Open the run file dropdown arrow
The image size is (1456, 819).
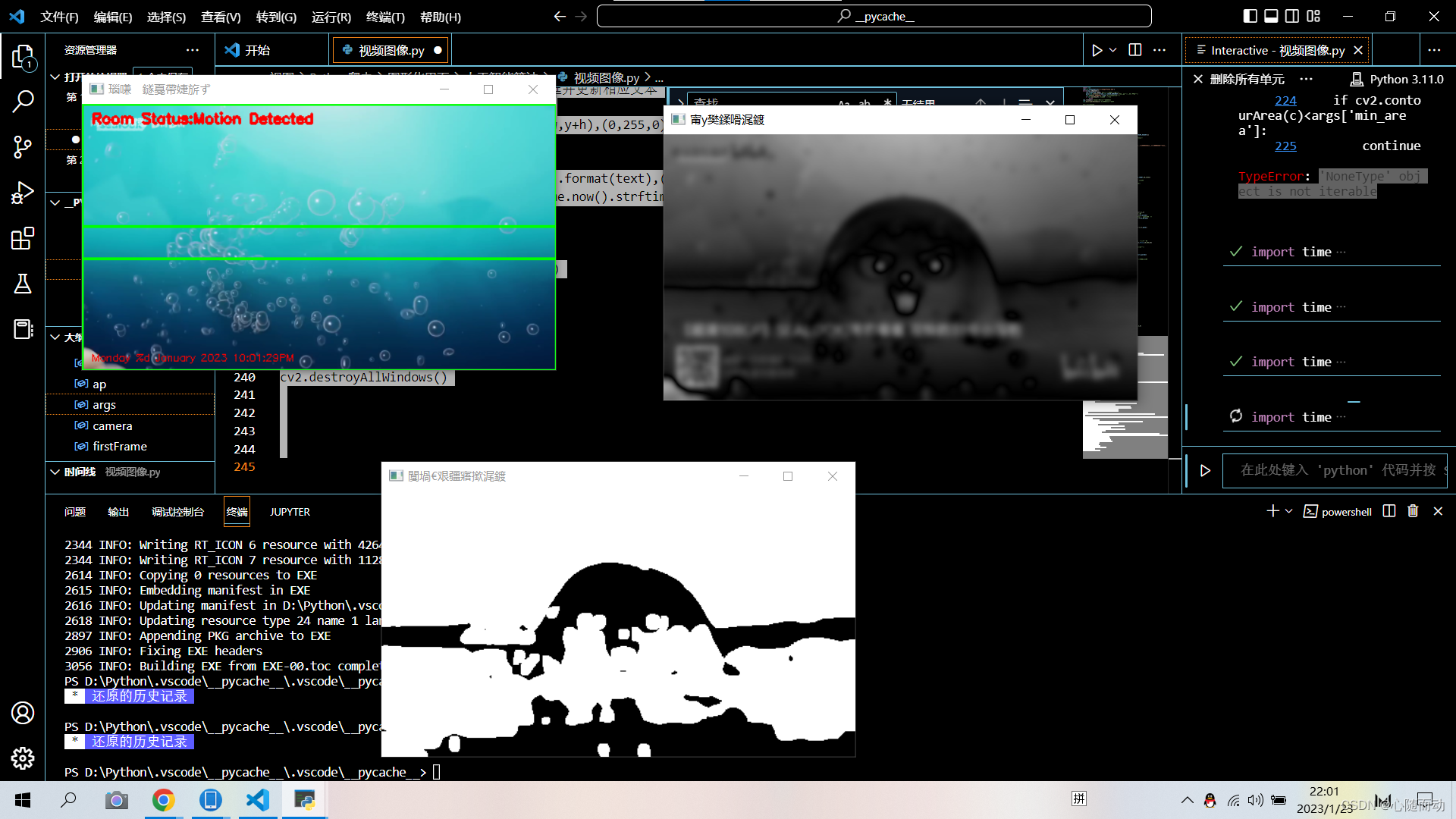(x=1113, y=50)
